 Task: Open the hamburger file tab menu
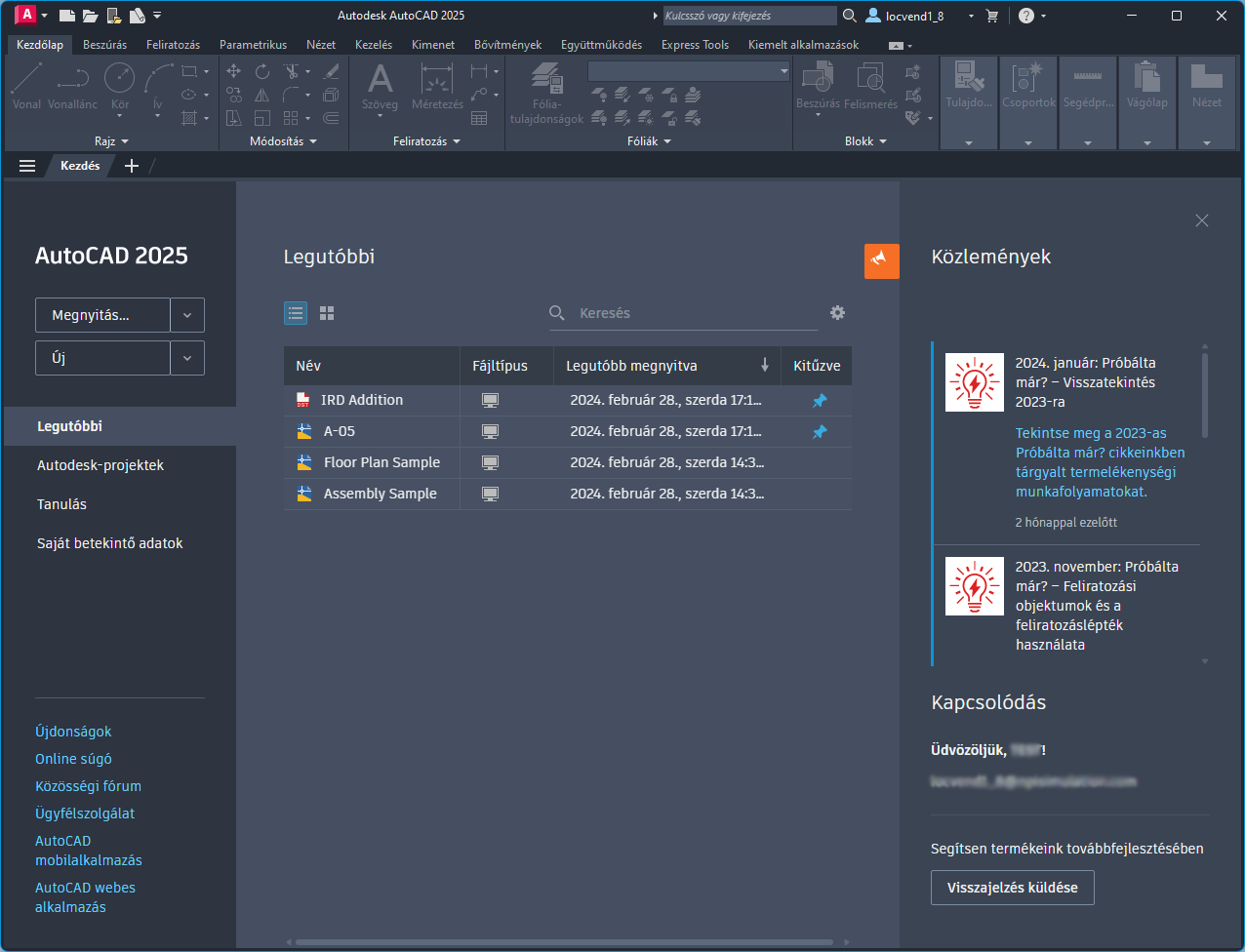pos(27,166)
